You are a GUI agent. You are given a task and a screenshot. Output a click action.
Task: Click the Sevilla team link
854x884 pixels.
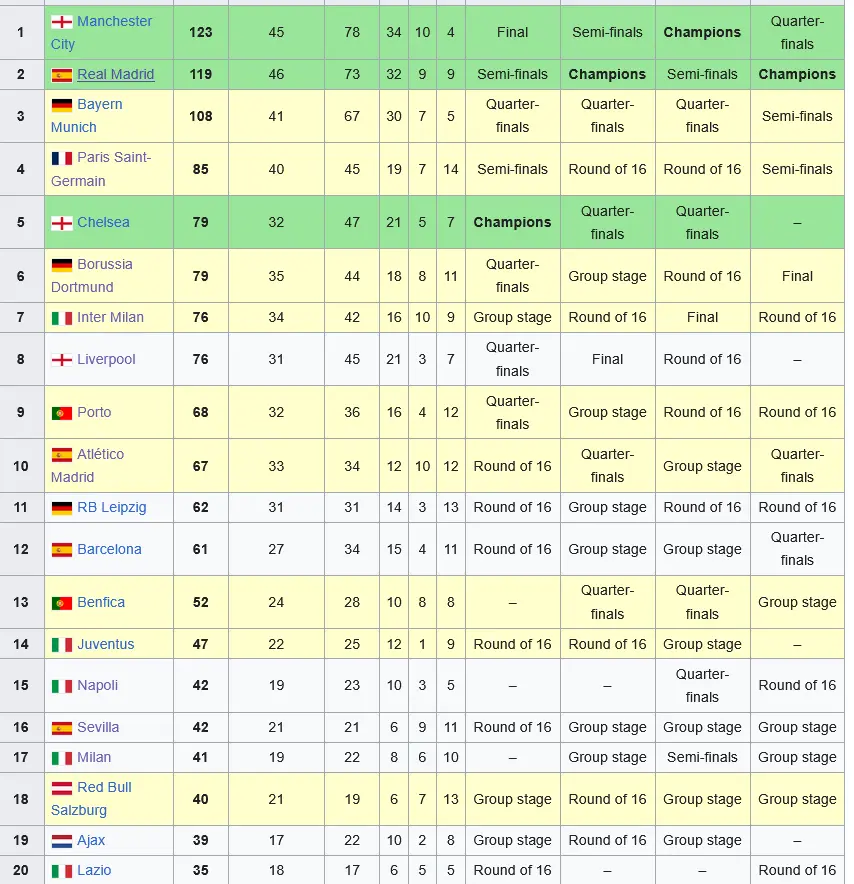pos(98,727)
